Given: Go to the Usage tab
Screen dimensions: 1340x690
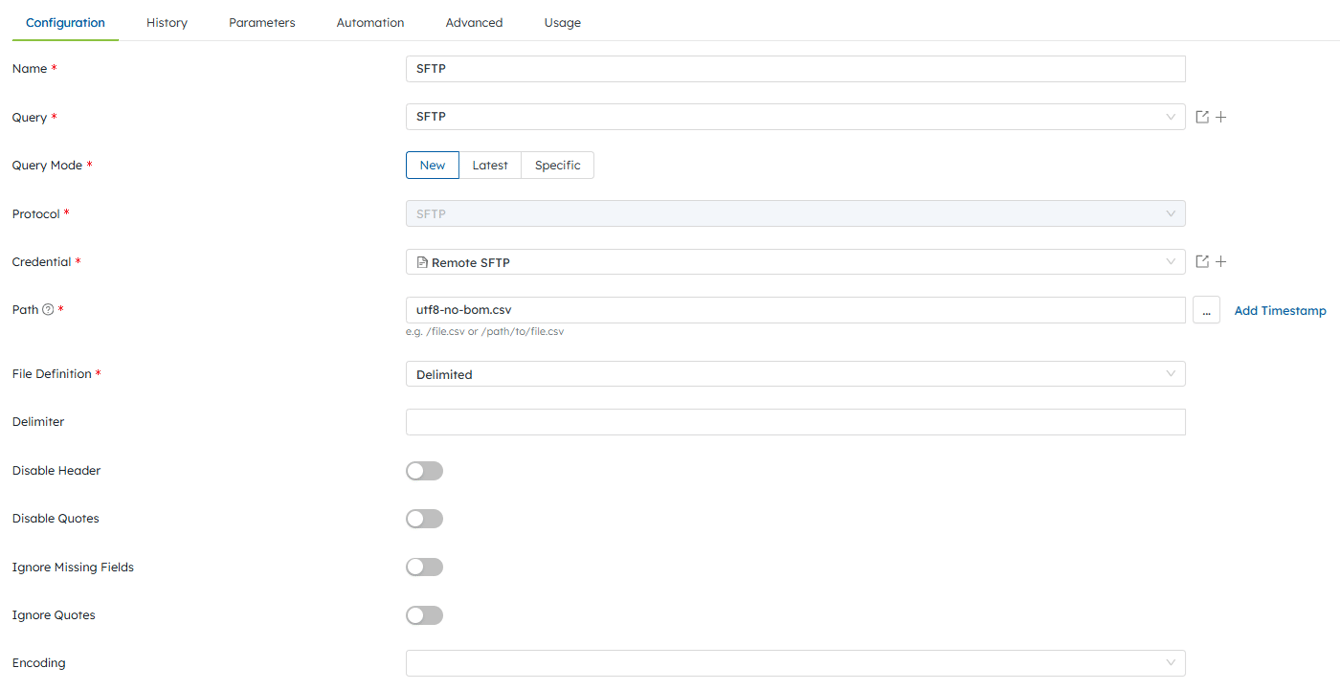Looking at the screenshot, I should [x=562, y=22].
